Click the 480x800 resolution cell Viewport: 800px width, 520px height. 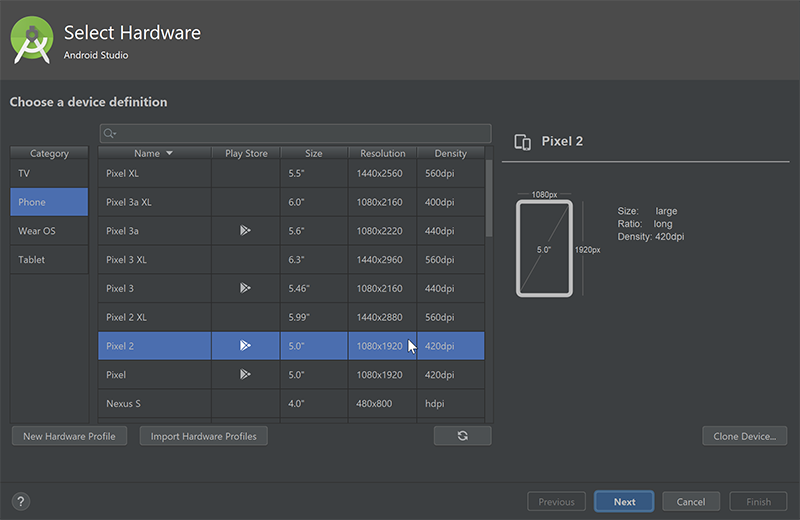pyautogui.click(x=382, y=403)
